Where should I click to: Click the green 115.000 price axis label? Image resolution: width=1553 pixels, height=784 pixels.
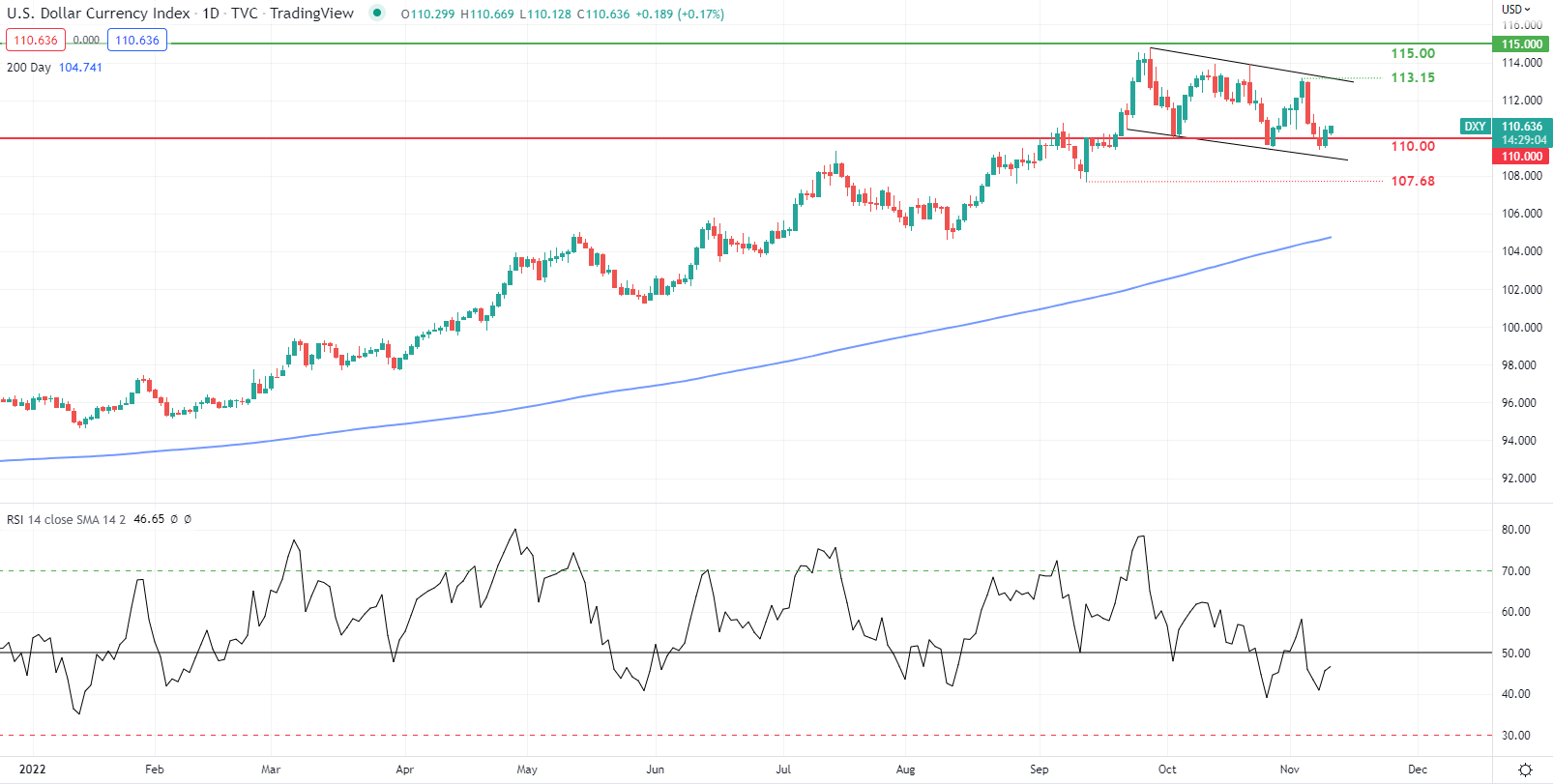(1522, 44)
